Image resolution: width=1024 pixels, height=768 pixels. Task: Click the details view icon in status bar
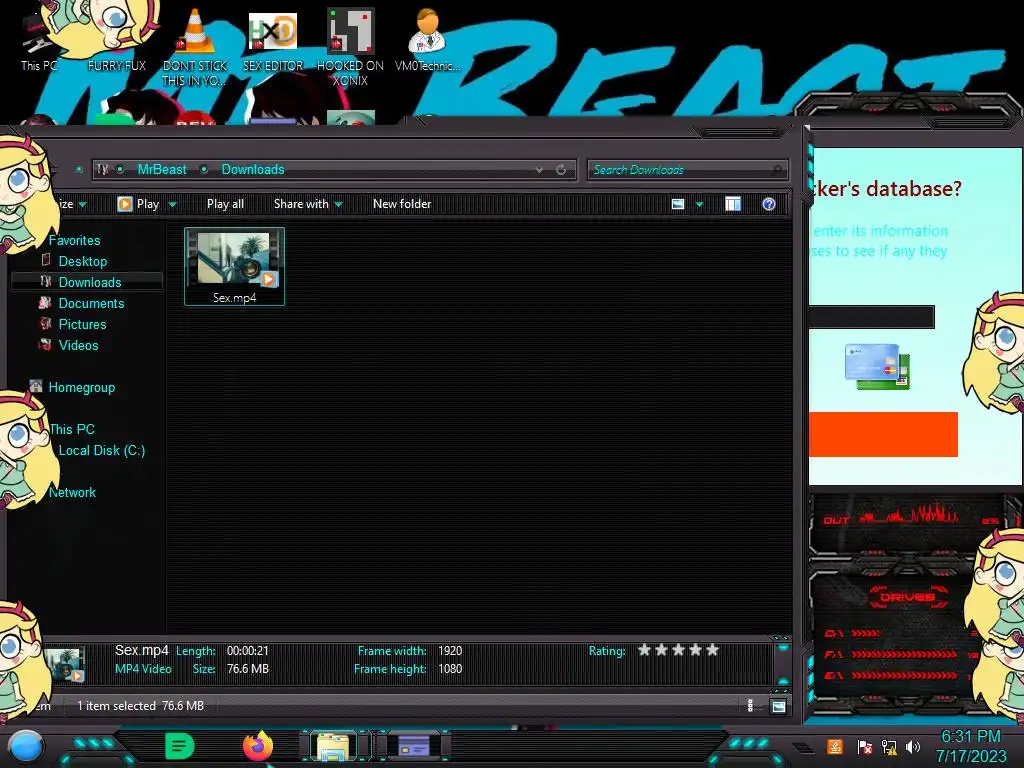pos(750,705)
